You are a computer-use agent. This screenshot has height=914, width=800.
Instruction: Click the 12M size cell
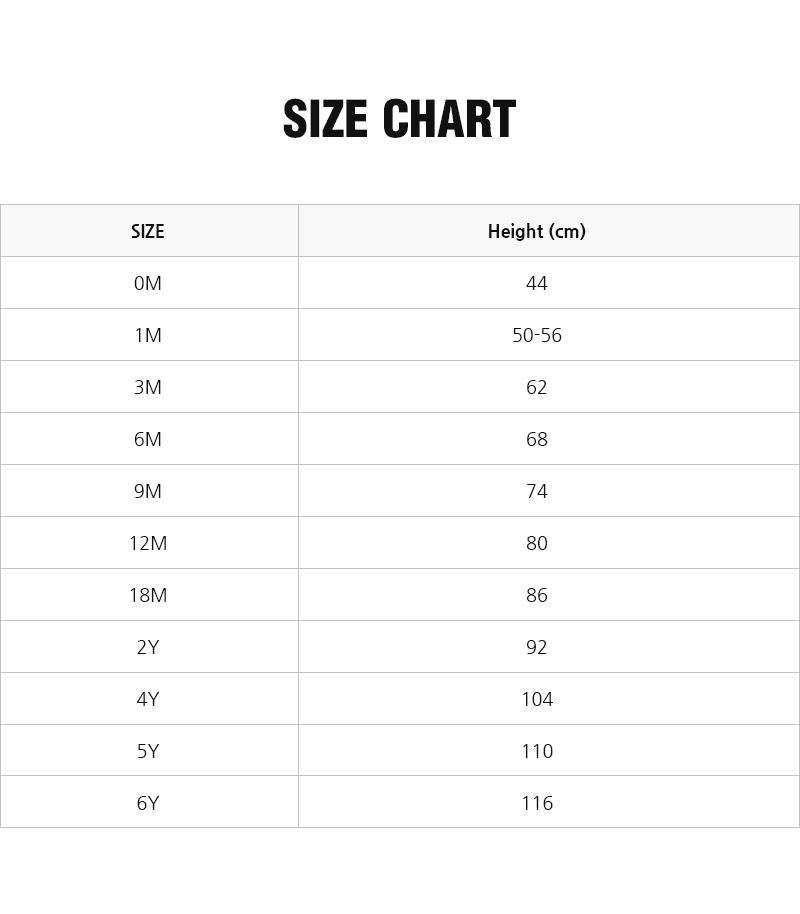pos(148,543)
